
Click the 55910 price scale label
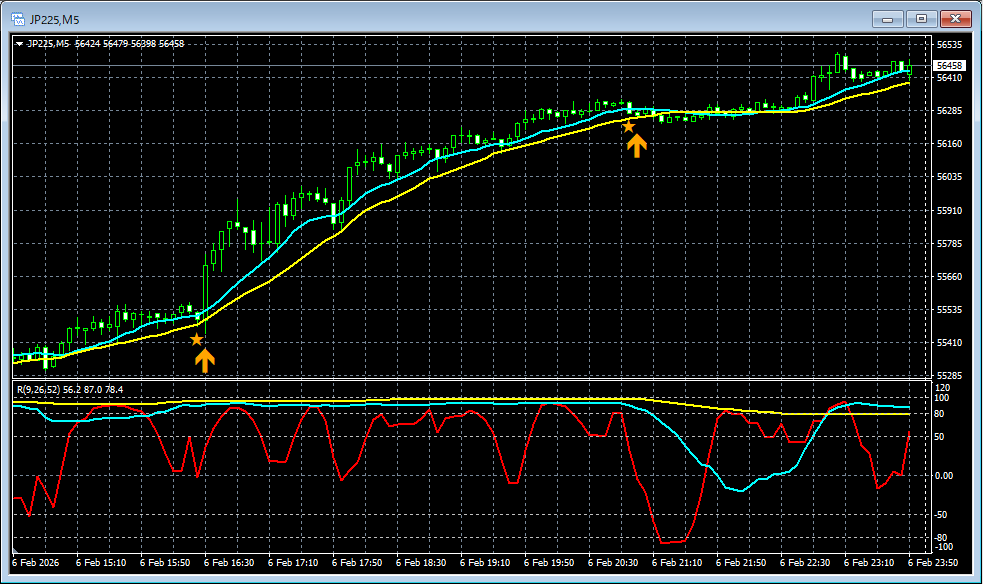949,211
